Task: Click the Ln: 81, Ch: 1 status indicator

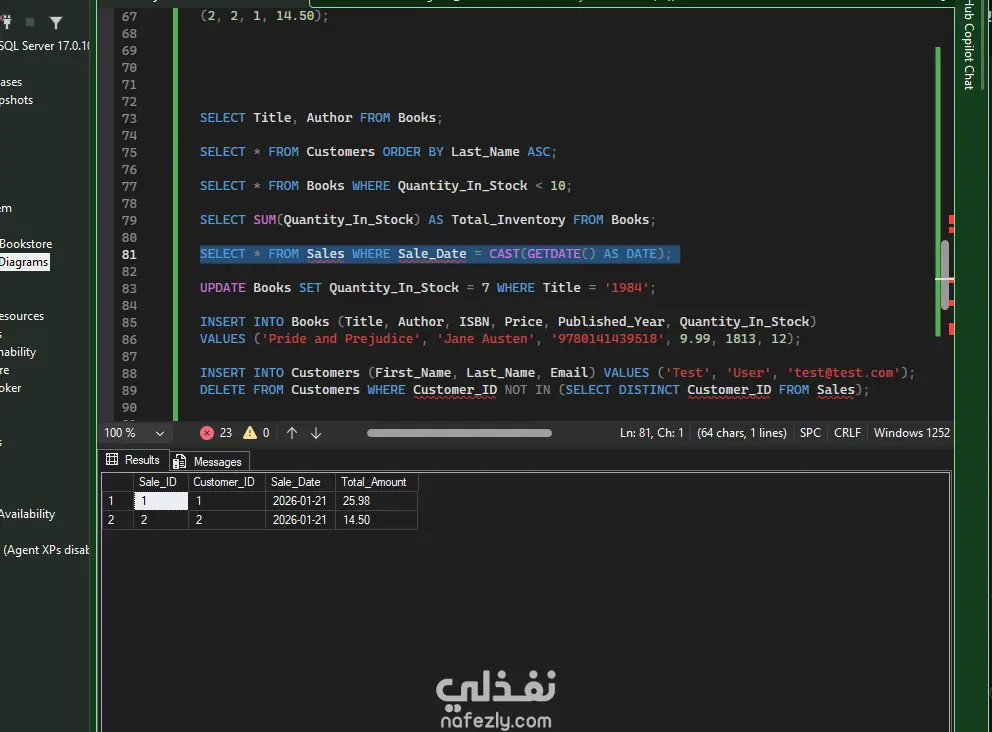Action: click(x=651, y=433)
